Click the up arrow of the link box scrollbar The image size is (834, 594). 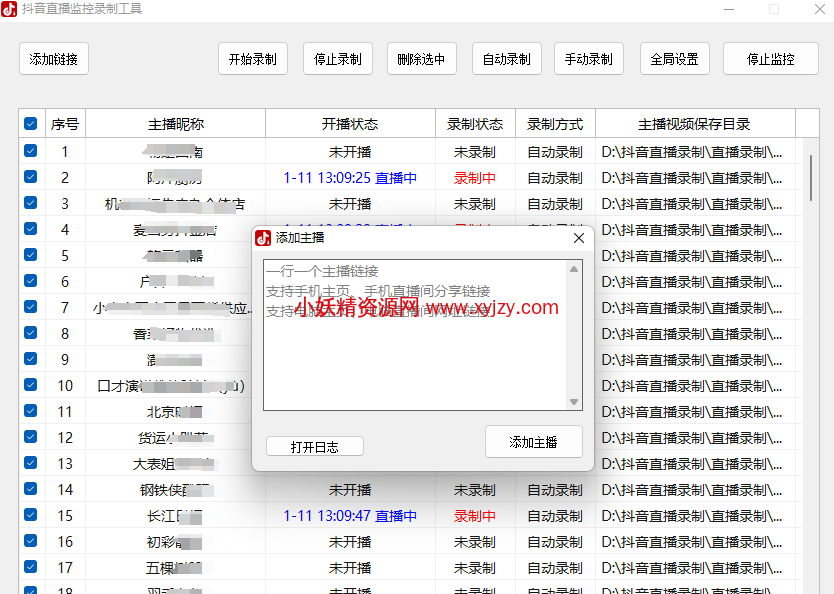point(574,269)
